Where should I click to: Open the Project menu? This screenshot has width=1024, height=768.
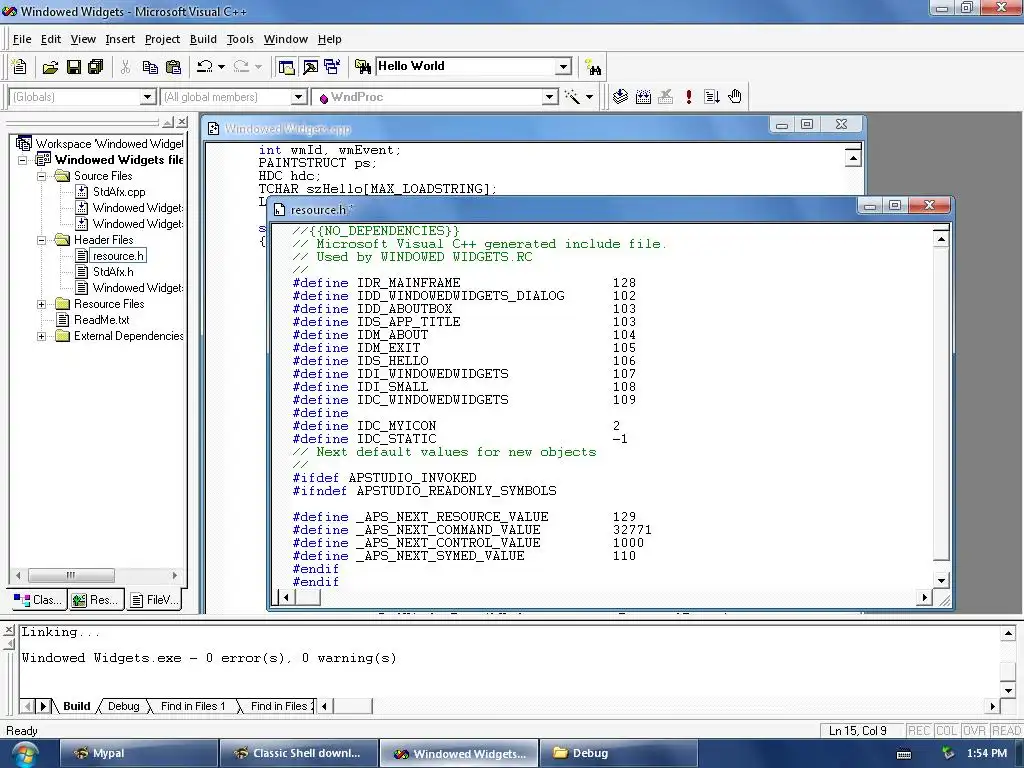click(x=162, y=39)
